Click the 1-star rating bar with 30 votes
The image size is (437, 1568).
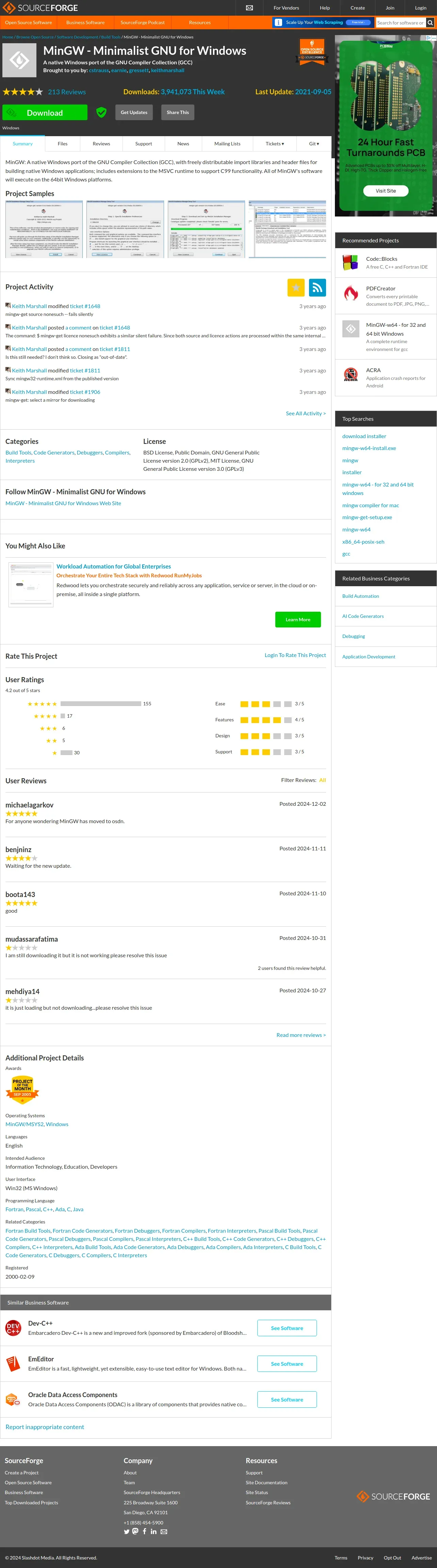66,753
